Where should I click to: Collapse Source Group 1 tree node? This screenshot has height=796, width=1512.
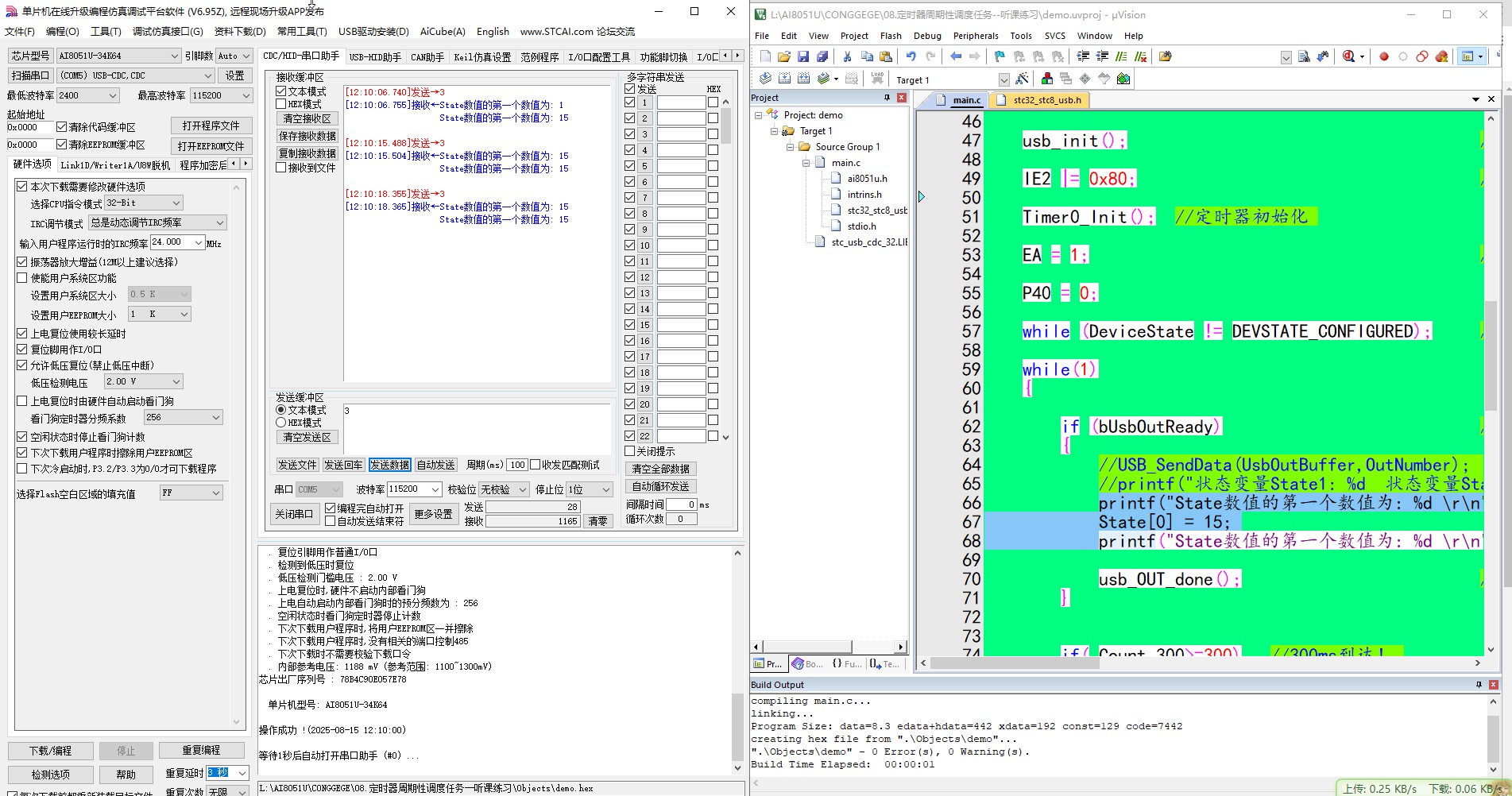pos(790,147)
